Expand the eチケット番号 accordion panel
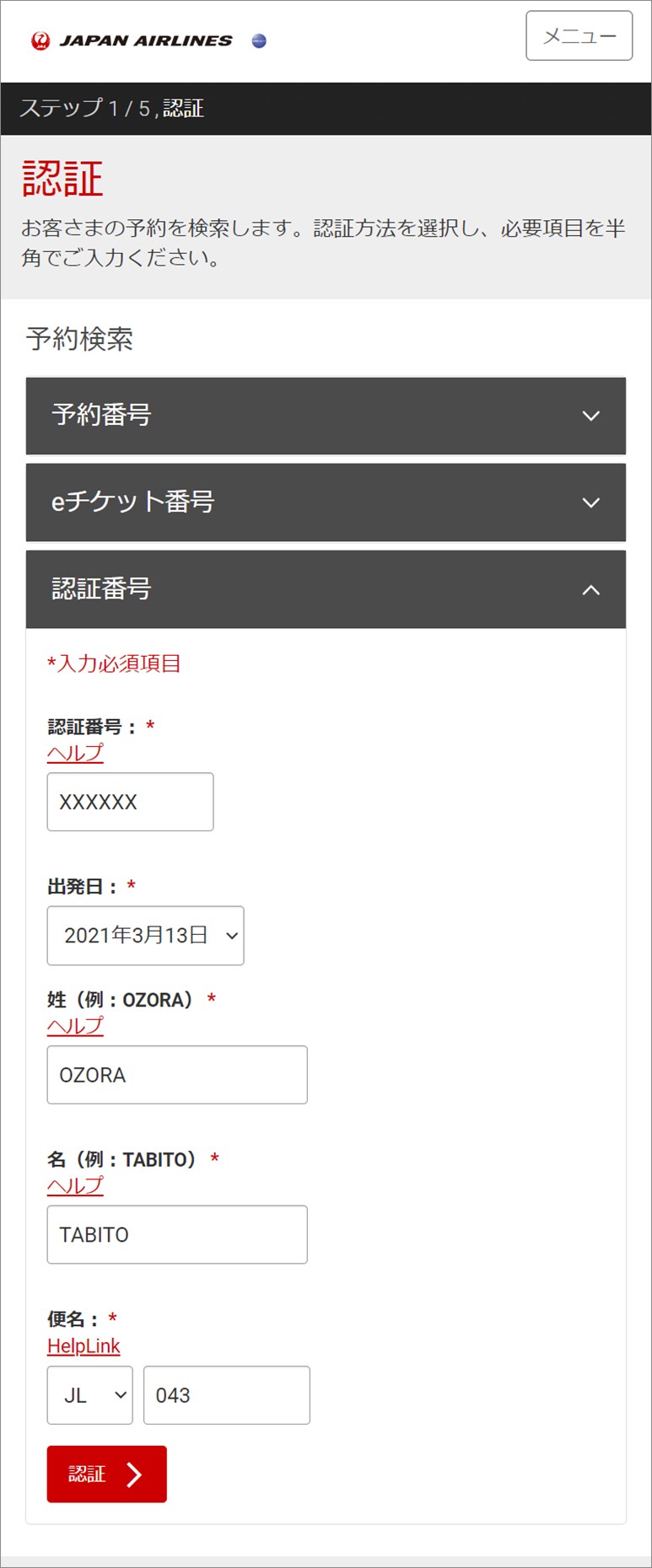This screenshot has width=652, height=1568. (x=326, y=502)
